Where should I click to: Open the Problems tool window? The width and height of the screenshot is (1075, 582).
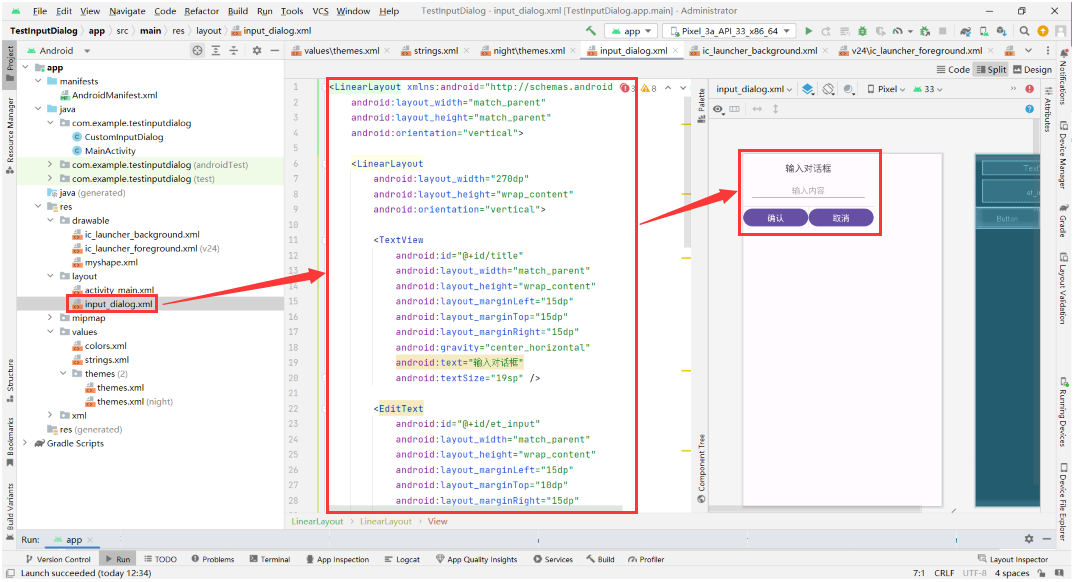pyautogui.click(x=213, y=559)
